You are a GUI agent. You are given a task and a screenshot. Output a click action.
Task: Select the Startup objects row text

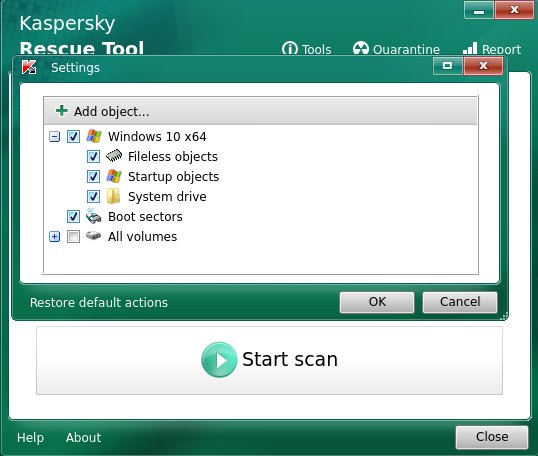click(x=173, y=176)
